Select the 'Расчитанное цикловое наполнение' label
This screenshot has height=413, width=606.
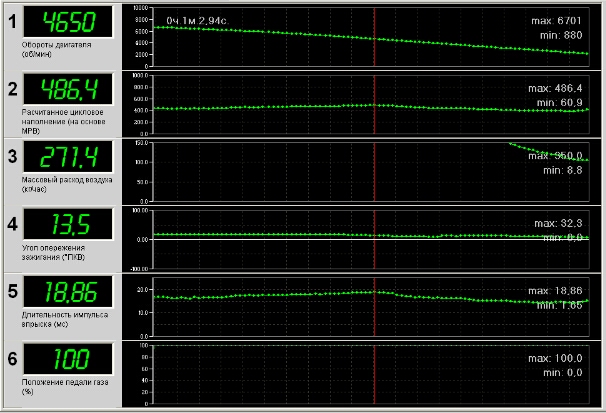click(x=63, y=121)
